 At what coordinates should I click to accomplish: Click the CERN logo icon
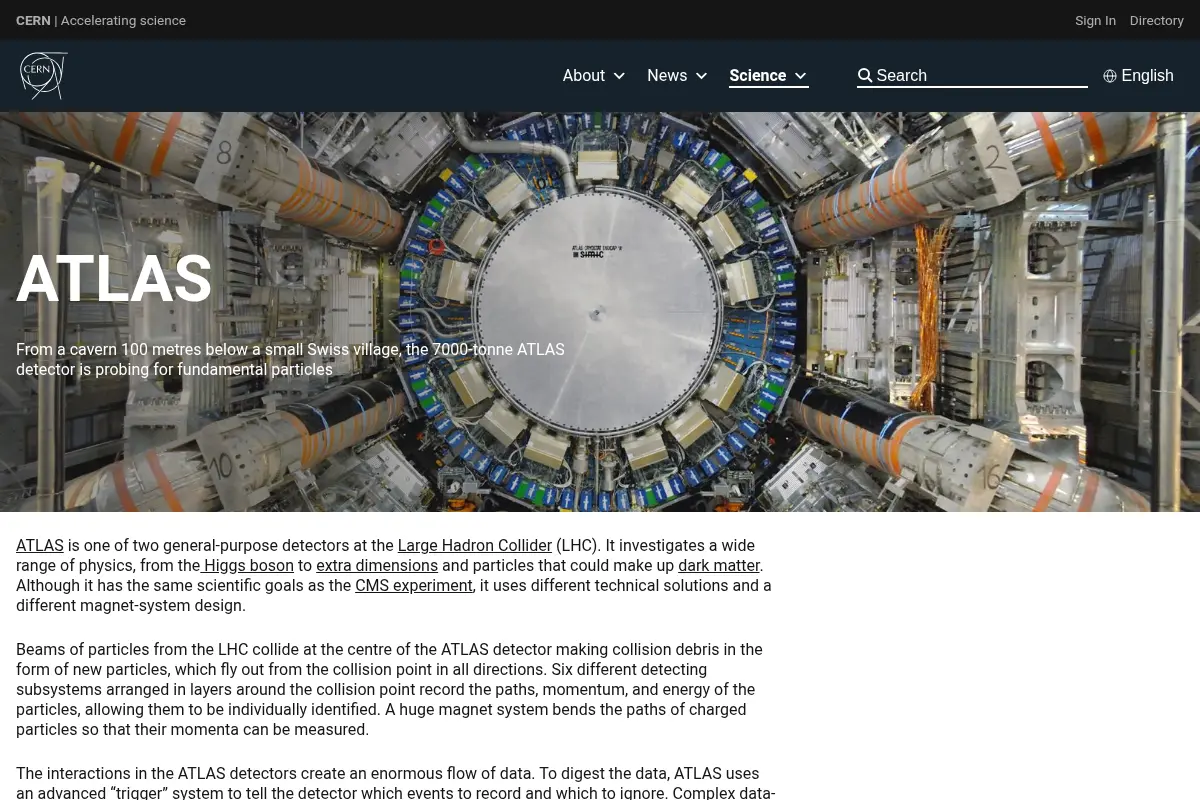pos(43,76)
